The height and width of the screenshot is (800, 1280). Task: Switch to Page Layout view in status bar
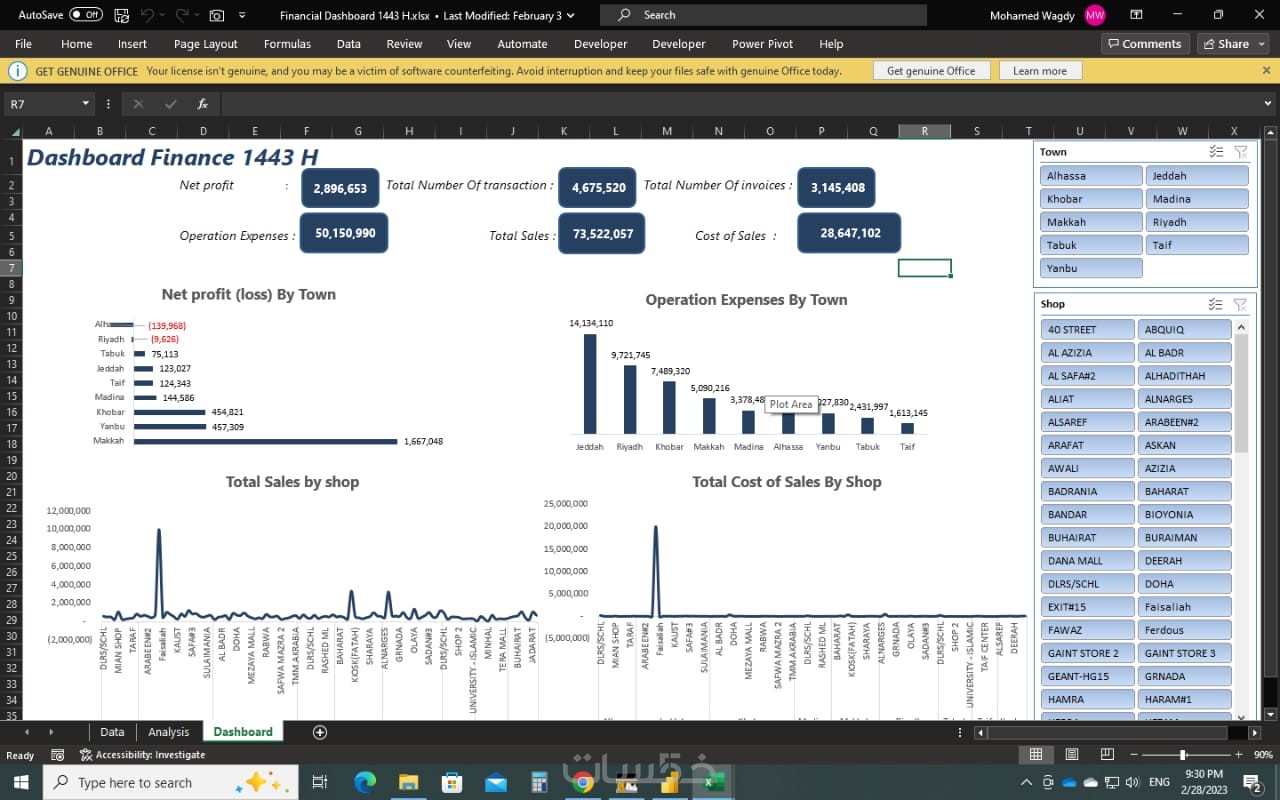pyautogui.click(x=1072, y=754)
